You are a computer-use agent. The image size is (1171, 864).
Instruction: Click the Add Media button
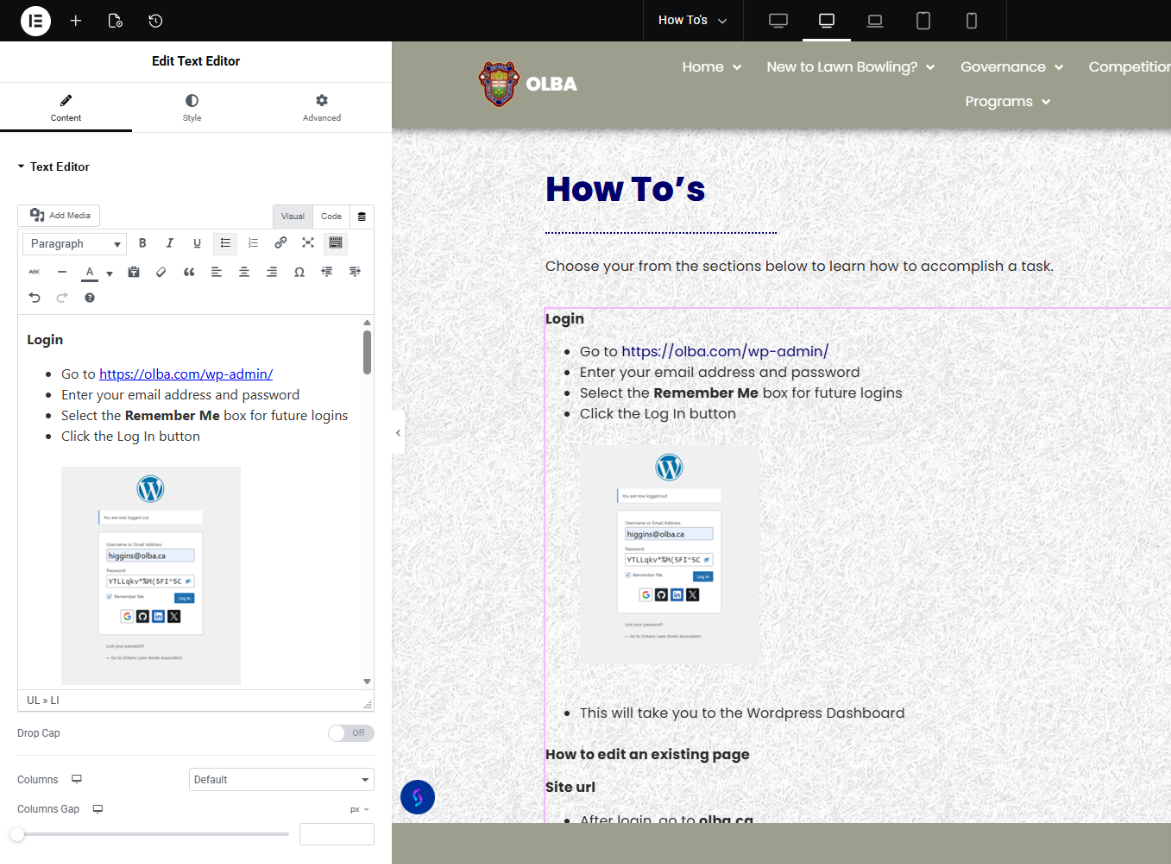(59, 215)
